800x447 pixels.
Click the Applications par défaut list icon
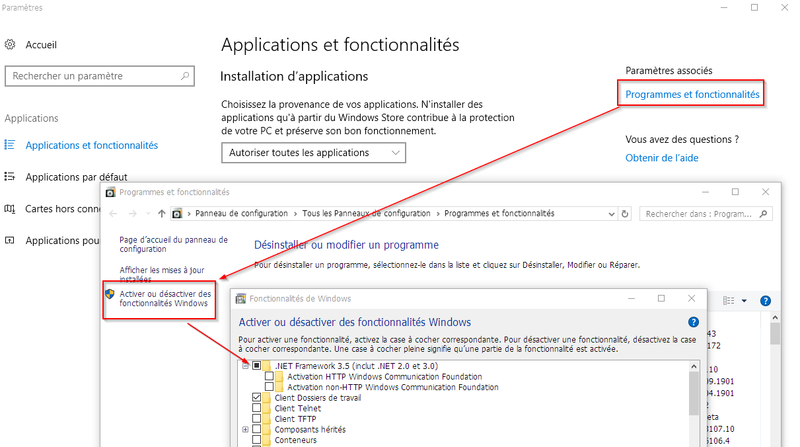pyautogui.click(x=10, y=177)
